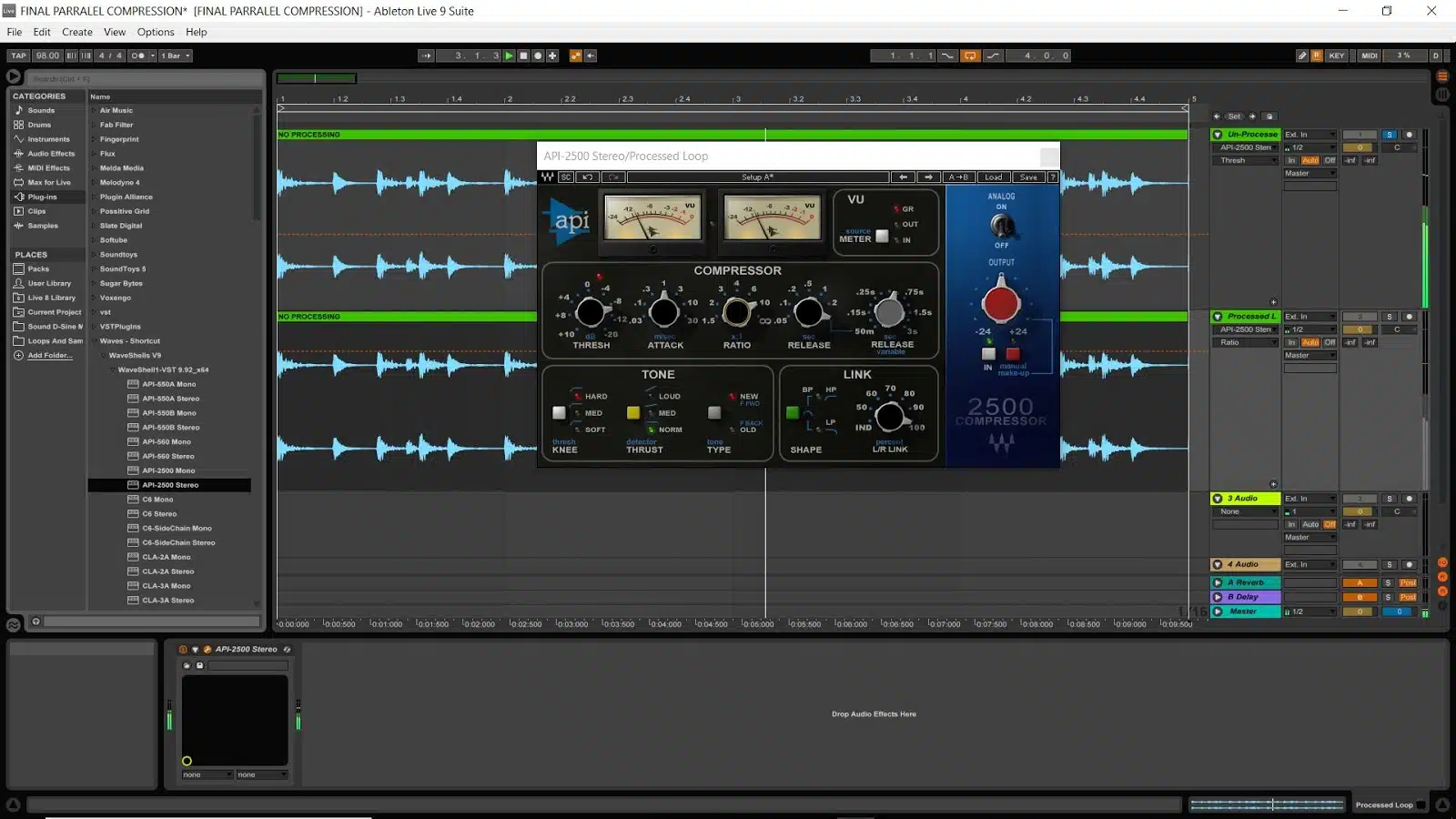Click the Waves logo in plugin toolbar
This screenshot has width=1456, height=819.
coord(548,177)
